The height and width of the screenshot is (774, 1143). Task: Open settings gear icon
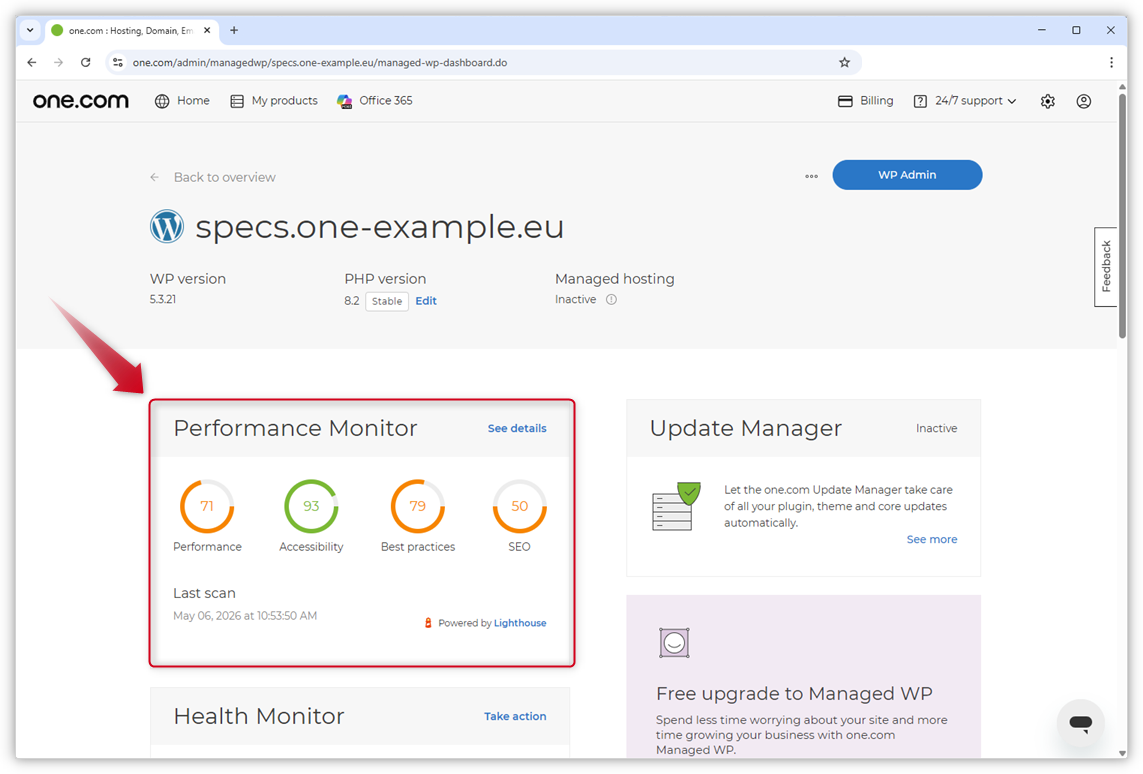1048,101
